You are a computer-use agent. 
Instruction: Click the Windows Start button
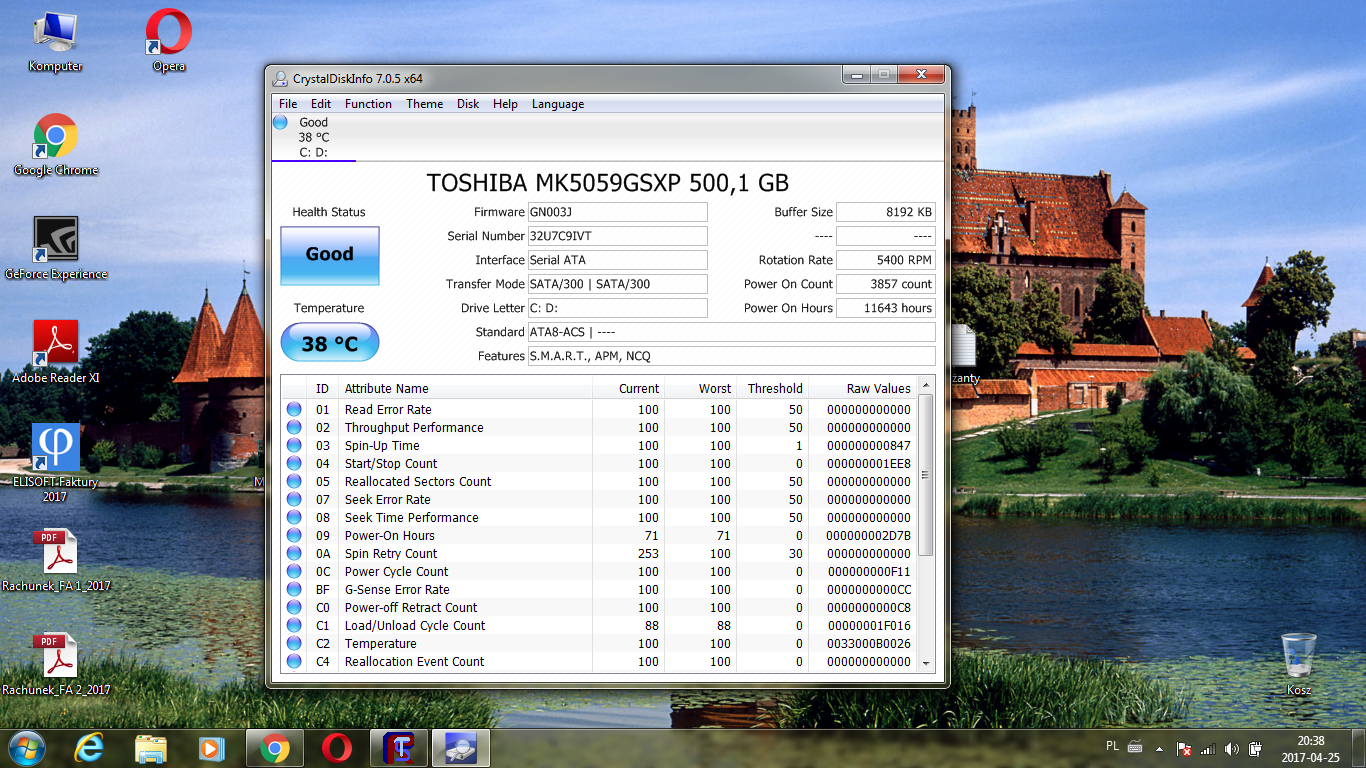pos(26,748)
